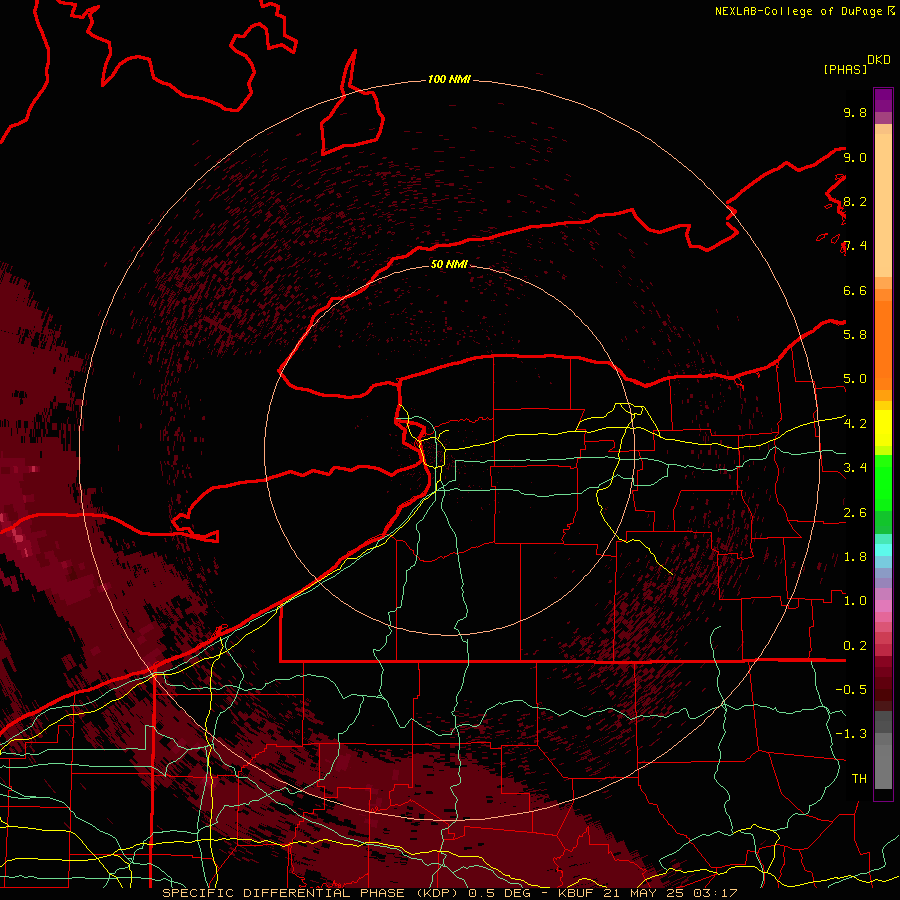Click the product title caption at the bottom
This screenshot has height=900, width=900.
(450, 893)
